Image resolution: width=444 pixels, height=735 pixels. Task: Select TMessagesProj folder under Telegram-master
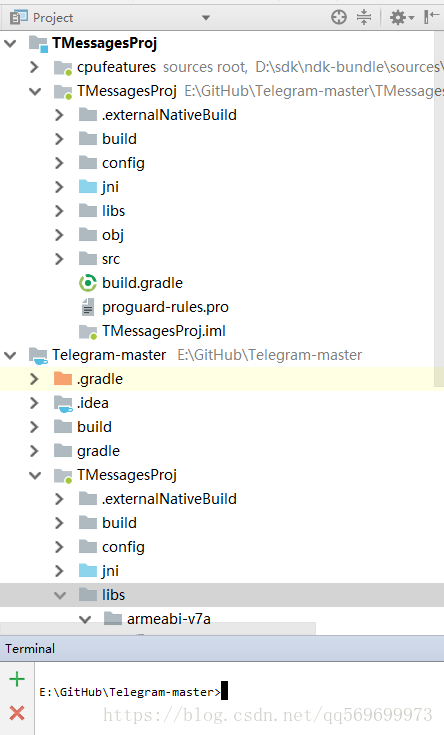(127, 475)
